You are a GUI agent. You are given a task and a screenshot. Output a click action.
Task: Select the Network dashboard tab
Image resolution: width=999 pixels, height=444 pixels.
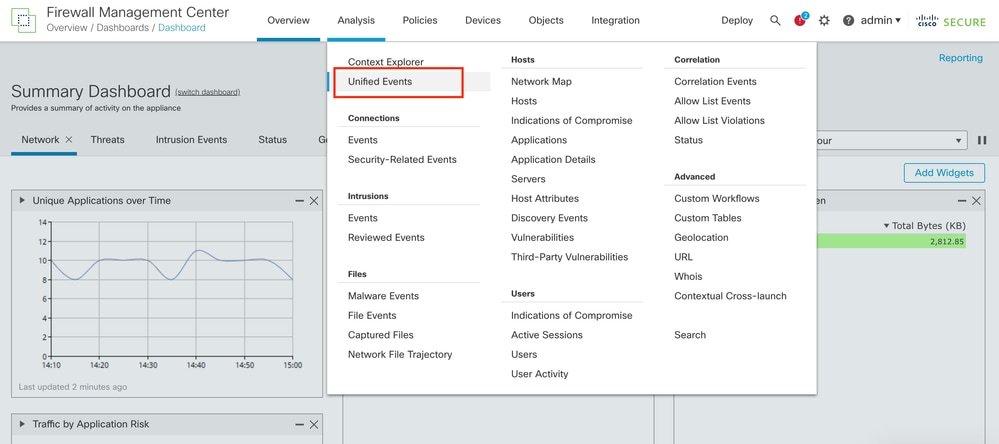tap(40, 140)
